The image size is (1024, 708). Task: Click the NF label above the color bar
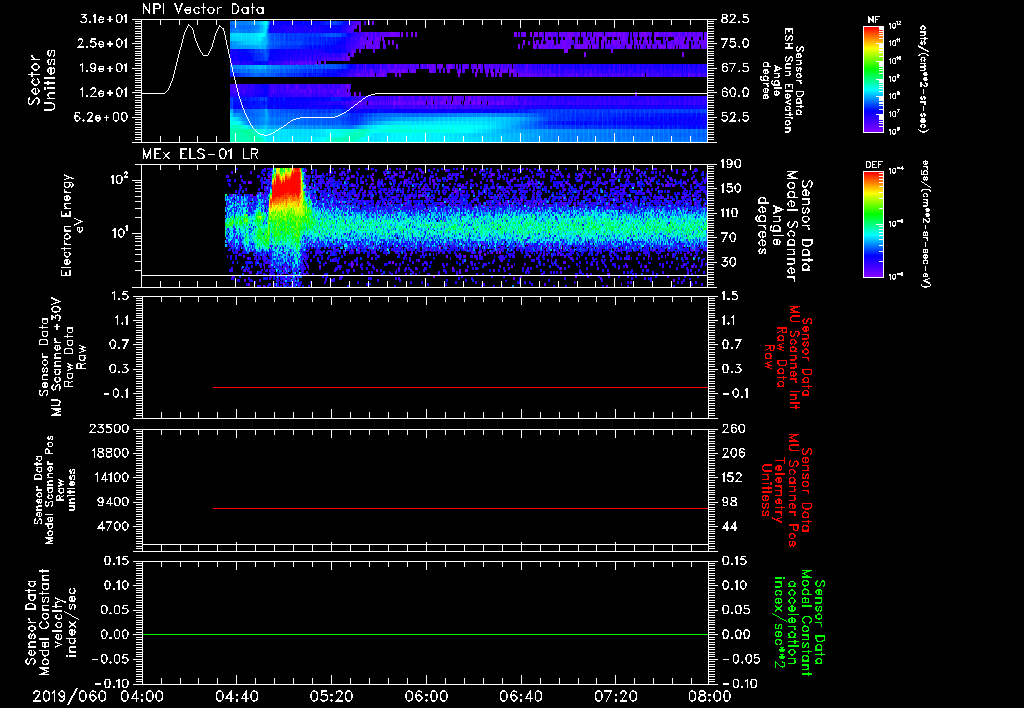873,20
